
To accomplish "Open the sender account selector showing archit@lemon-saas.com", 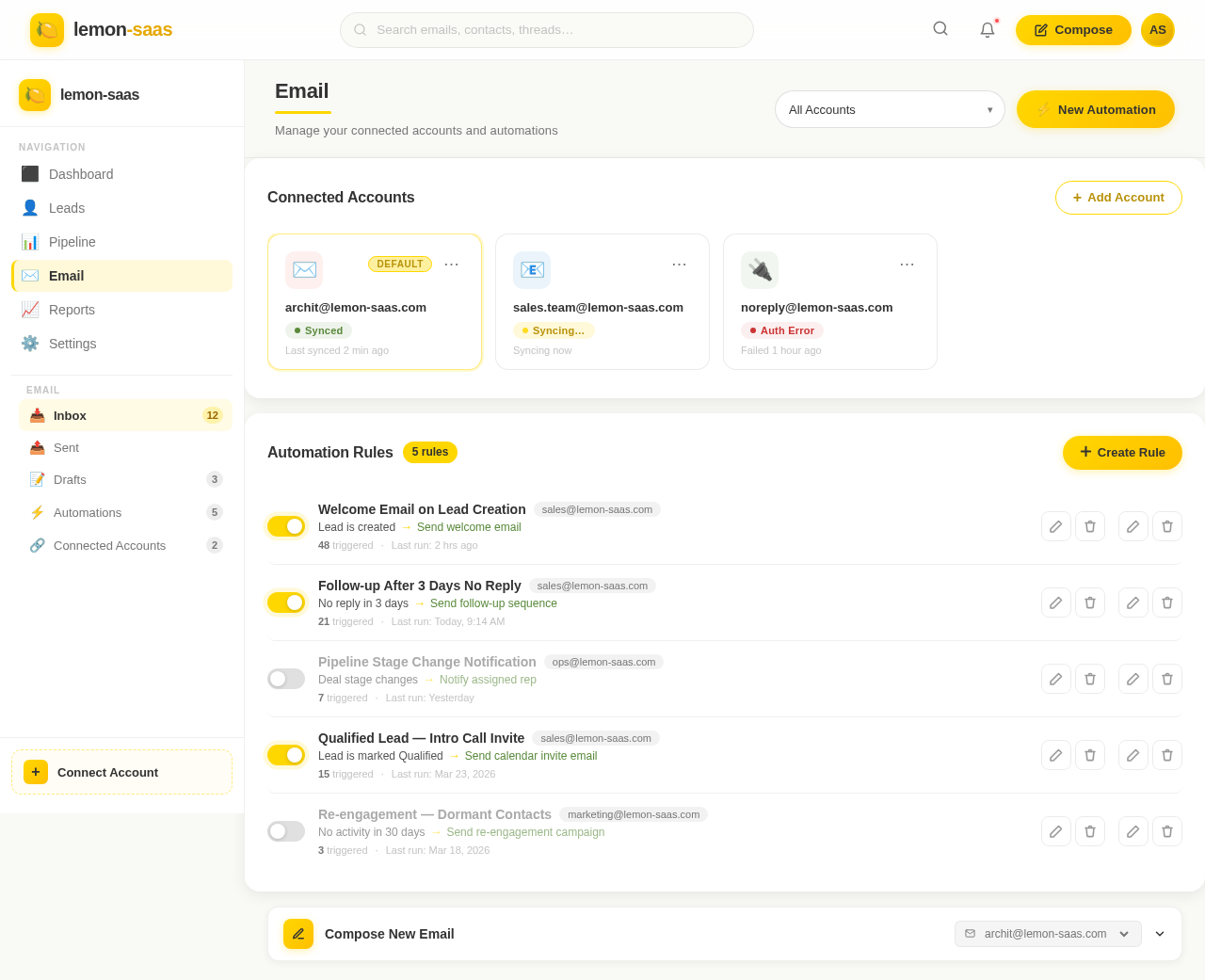I will click(1048, 933).
